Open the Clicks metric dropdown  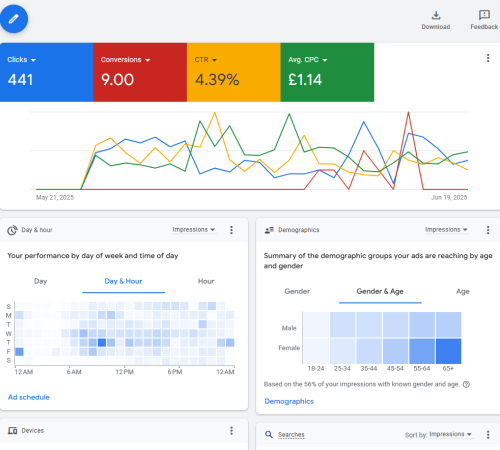[22, 60]
